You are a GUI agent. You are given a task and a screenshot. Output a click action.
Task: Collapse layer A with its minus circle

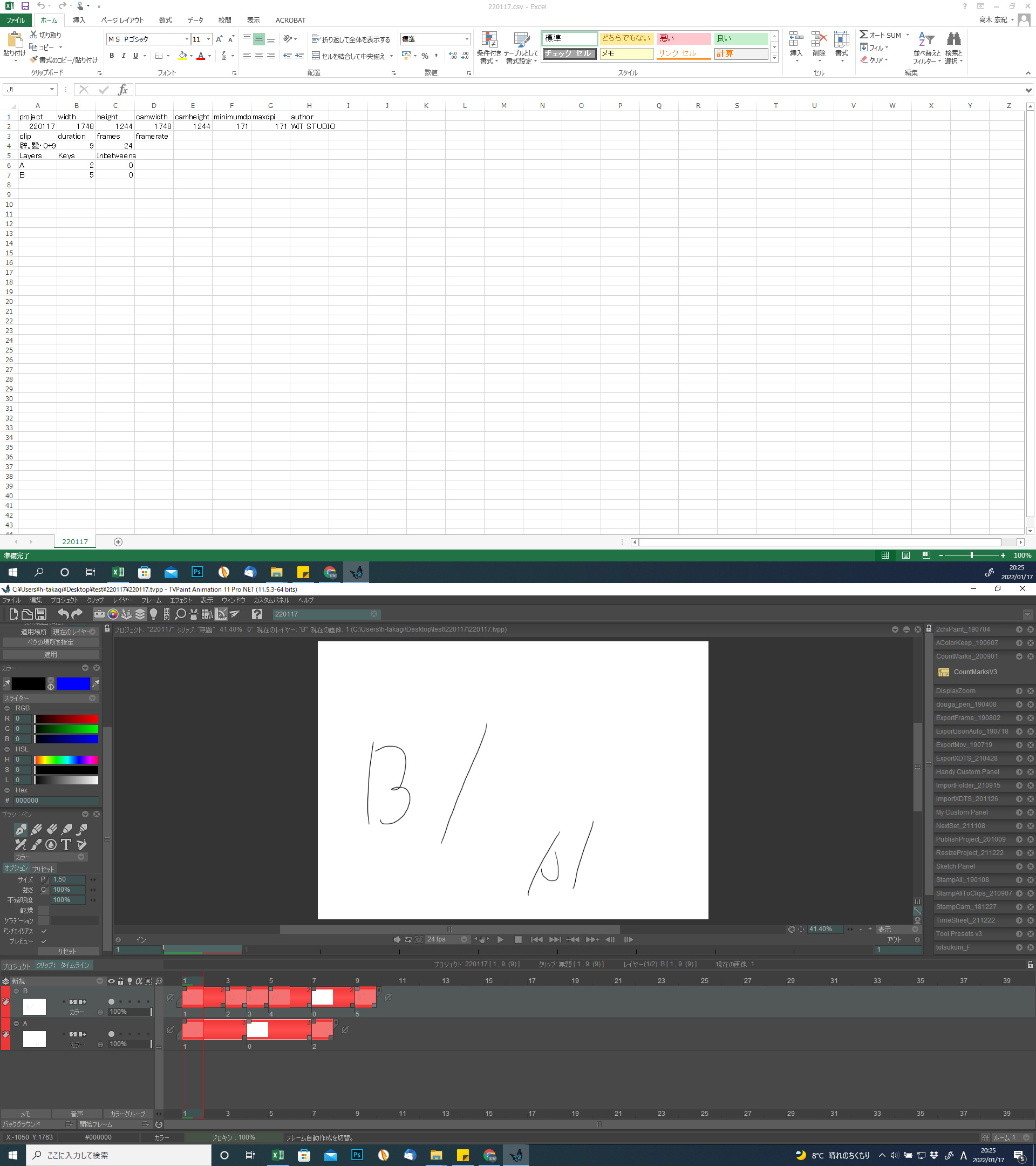click(x=16, y=1023)
